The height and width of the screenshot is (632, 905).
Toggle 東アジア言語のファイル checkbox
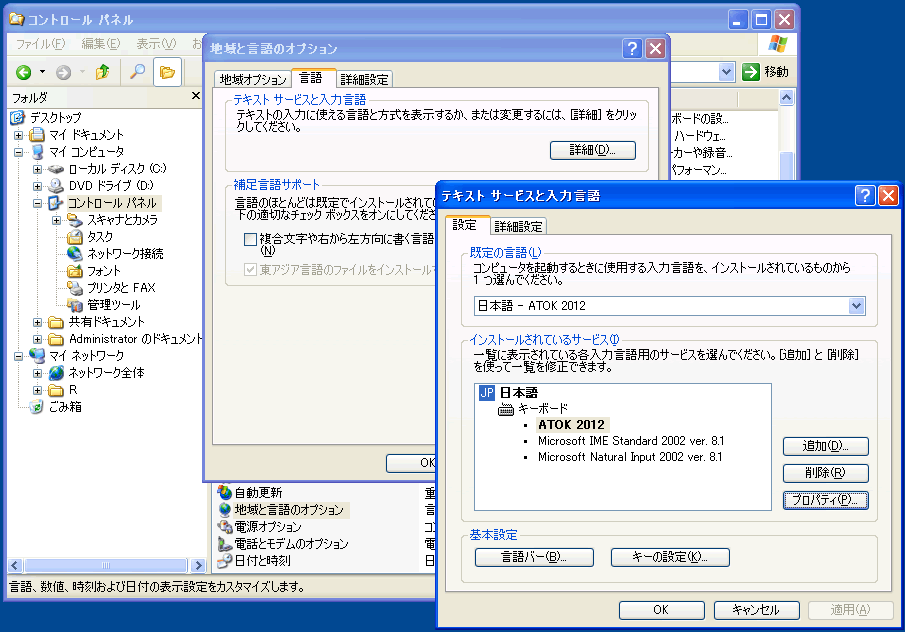pyautogui.click(x=250, y=270)
